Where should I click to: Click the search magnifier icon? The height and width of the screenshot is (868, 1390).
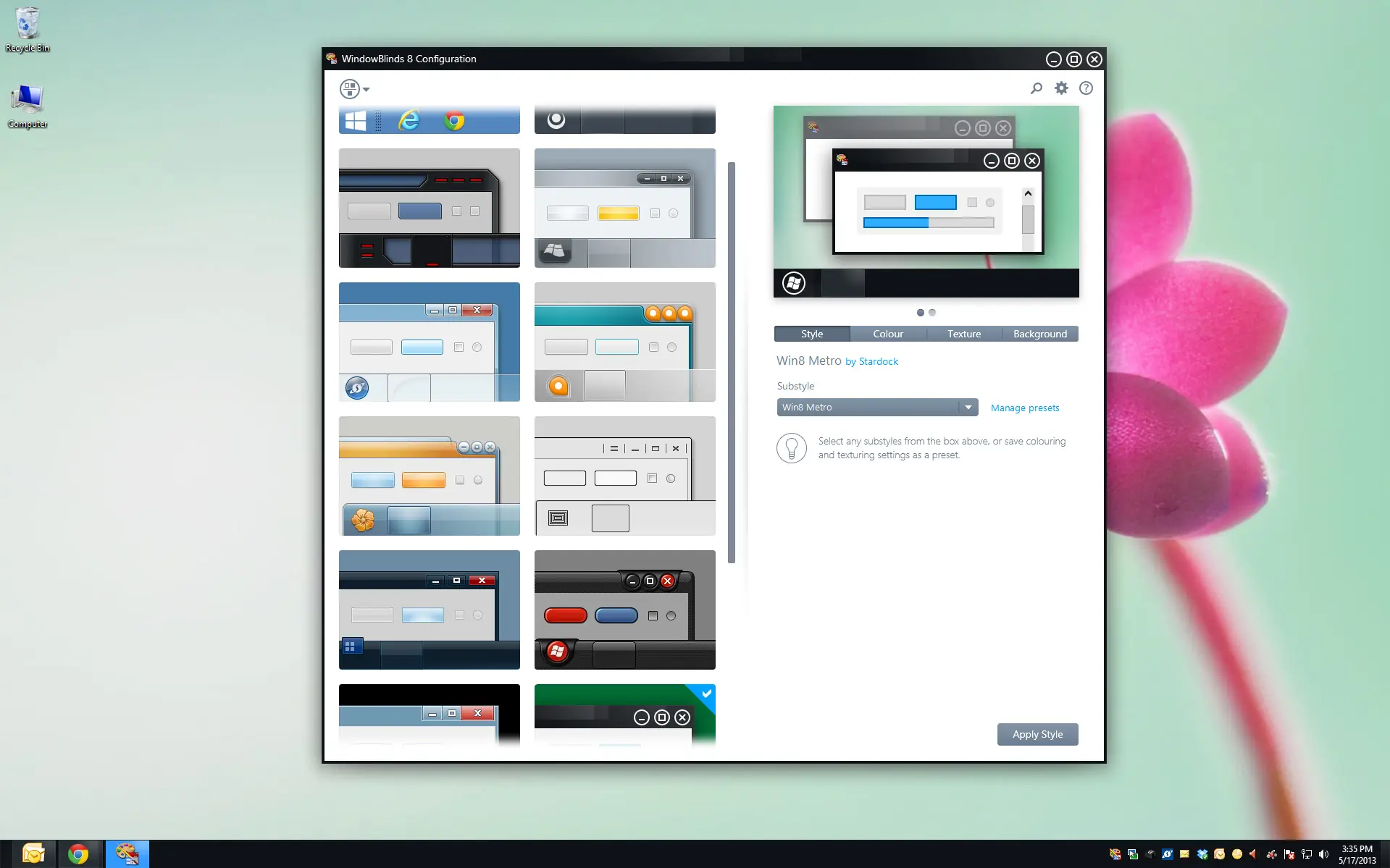pos(1037,88)
